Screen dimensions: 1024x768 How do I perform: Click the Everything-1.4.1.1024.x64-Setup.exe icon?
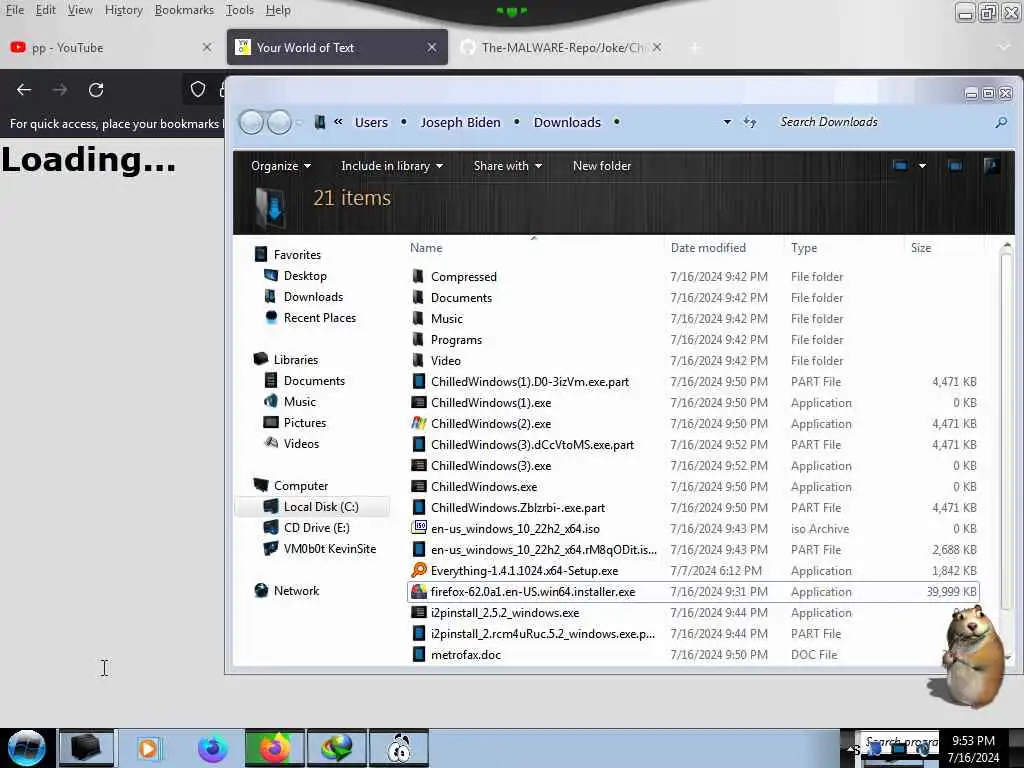[419, 570]
